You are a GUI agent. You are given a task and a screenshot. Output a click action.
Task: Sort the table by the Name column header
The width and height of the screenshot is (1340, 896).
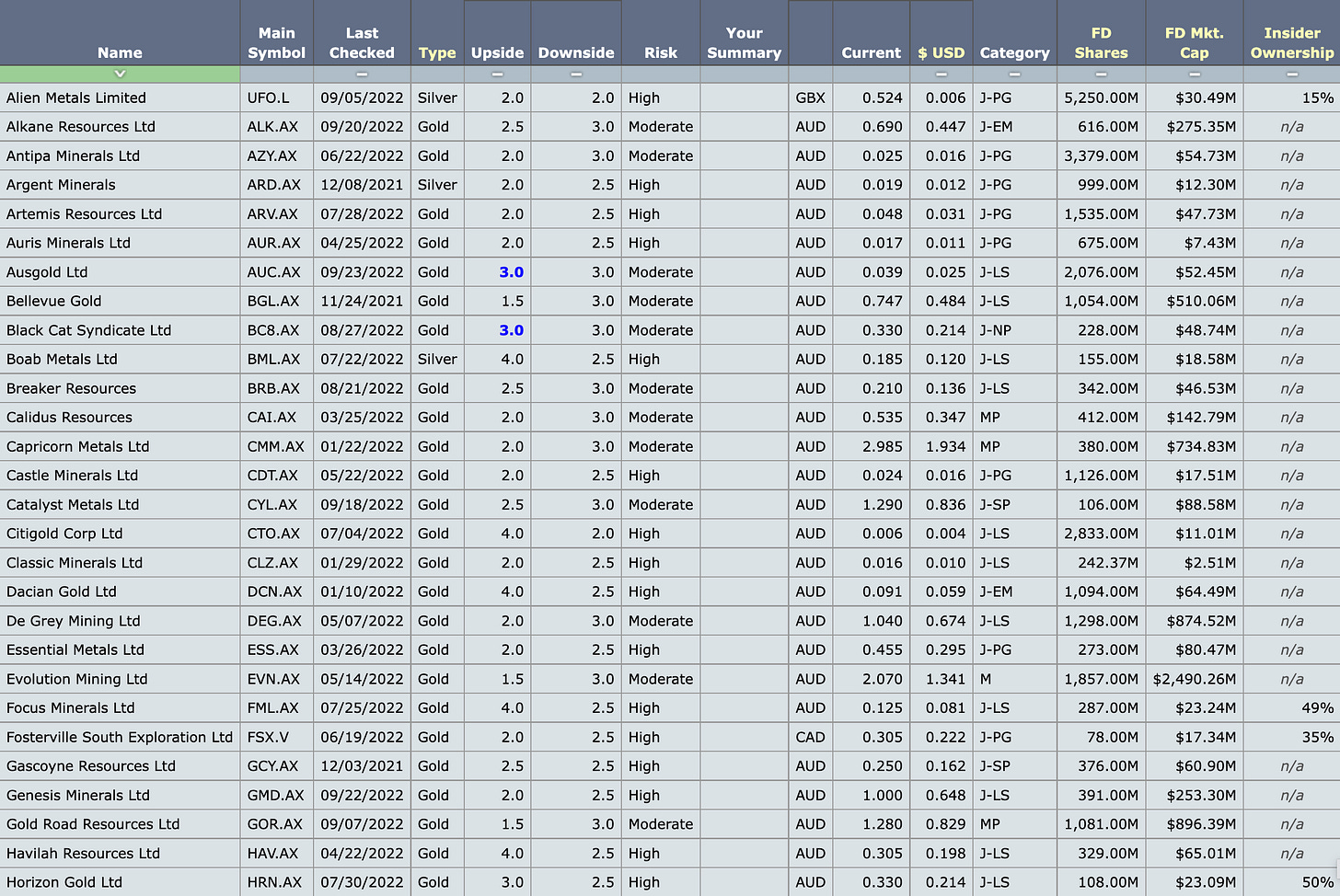coord(120,52)
